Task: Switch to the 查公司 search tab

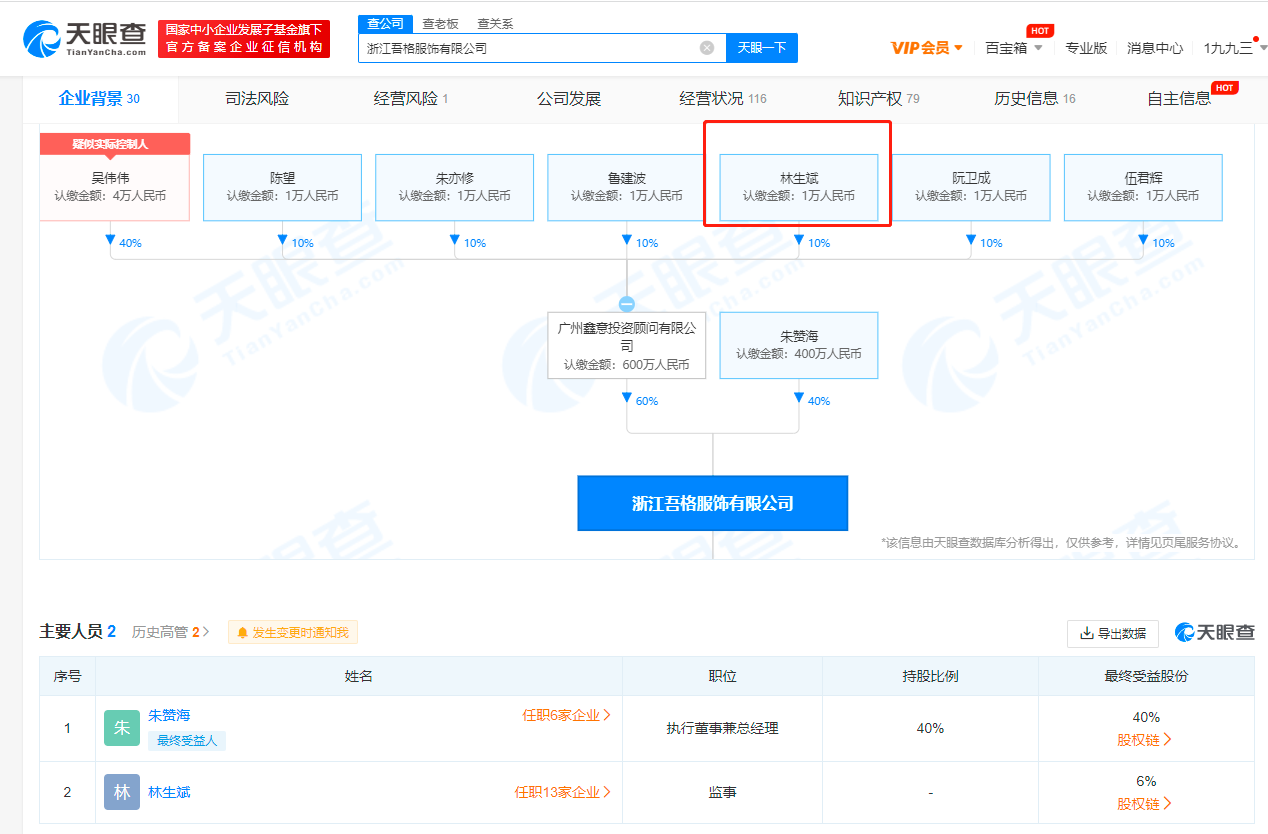Action: tap(385, 24)
